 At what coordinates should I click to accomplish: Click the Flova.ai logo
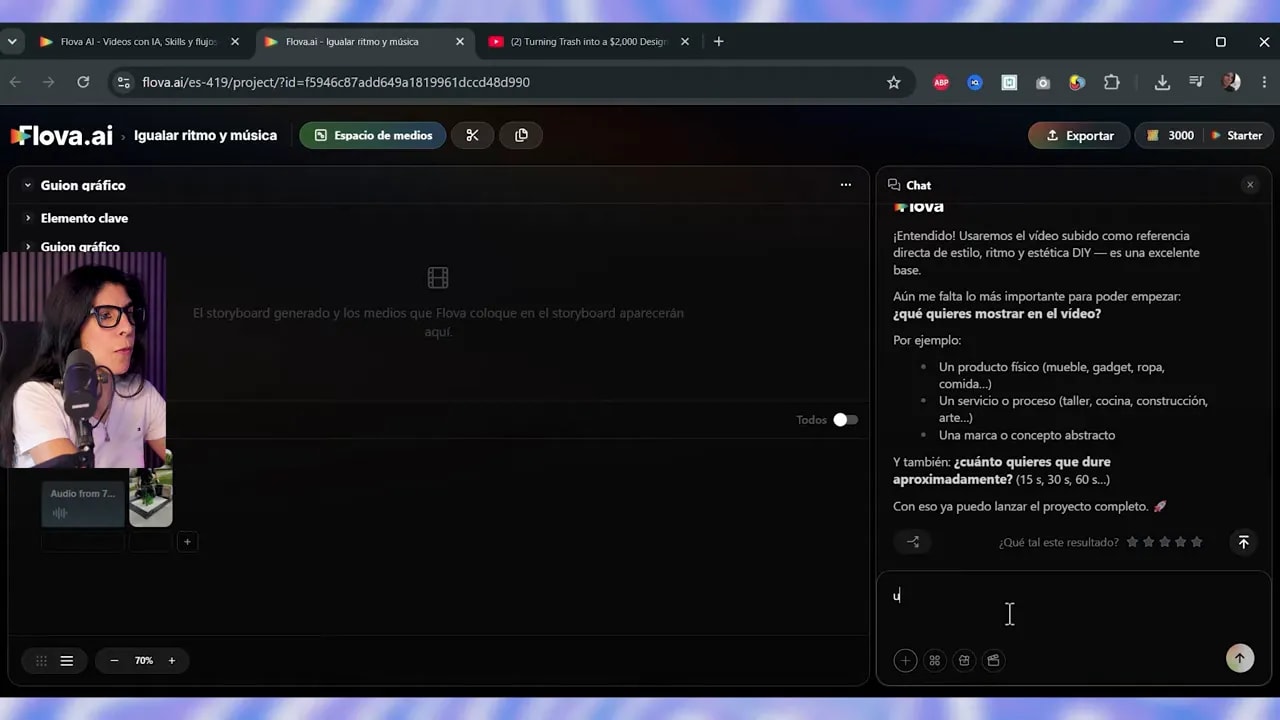pos(62,136)
